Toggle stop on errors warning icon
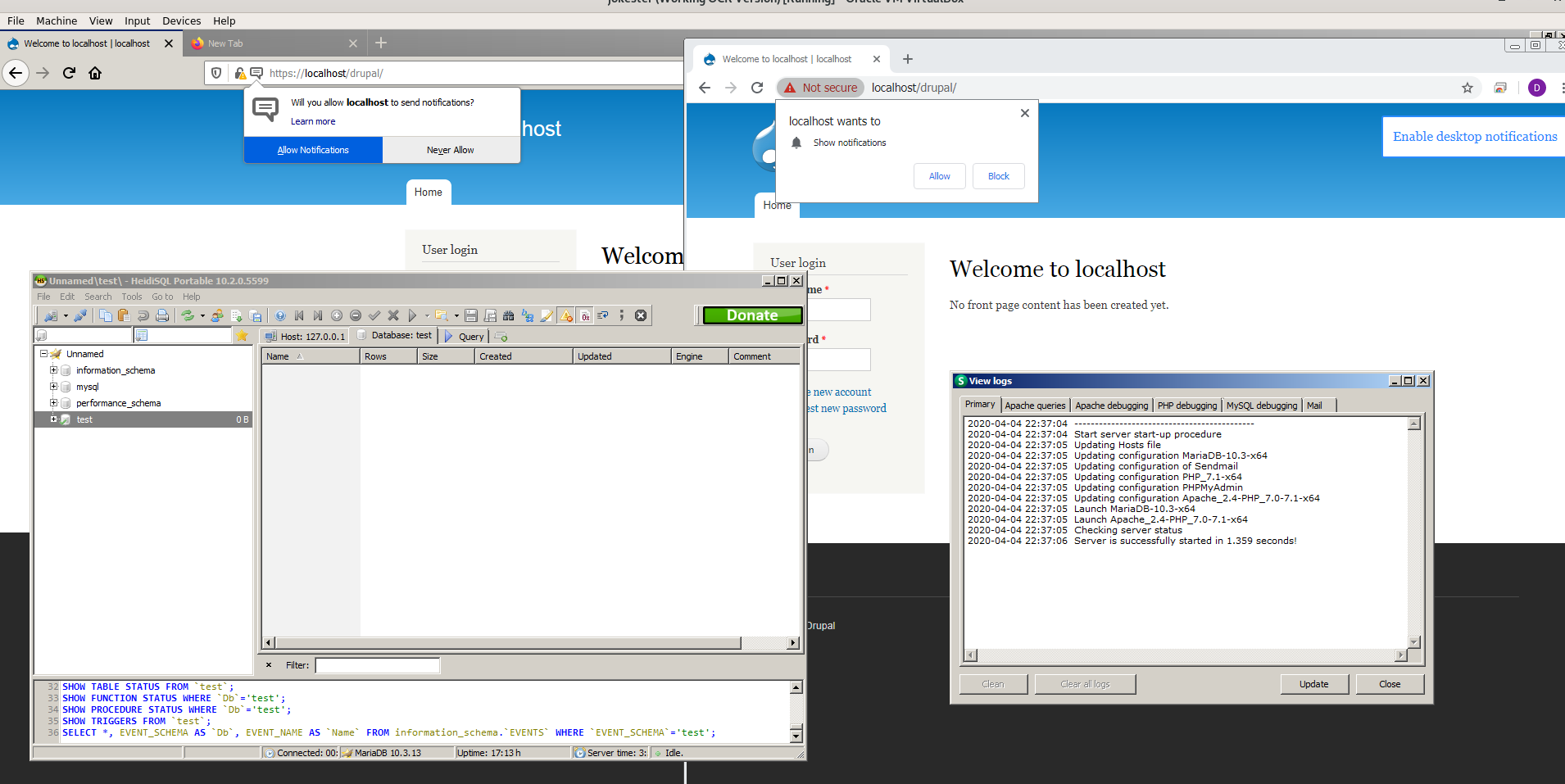Image resolution: width=1565 pixels, height=784 pixels. (x=566, y=315)
